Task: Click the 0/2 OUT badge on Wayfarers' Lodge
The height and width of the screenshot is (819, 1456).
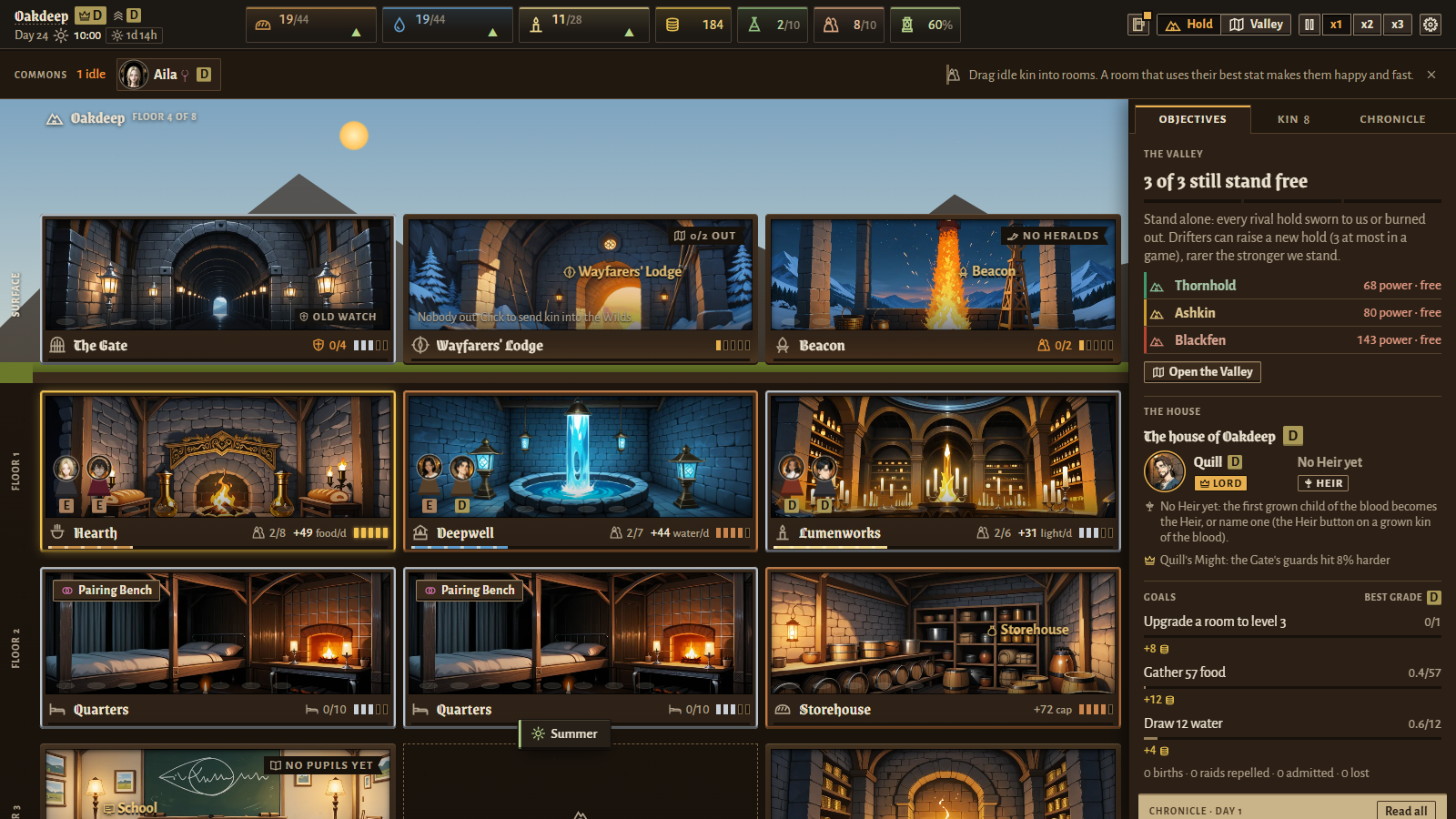Action: click(x=704, y=236)
